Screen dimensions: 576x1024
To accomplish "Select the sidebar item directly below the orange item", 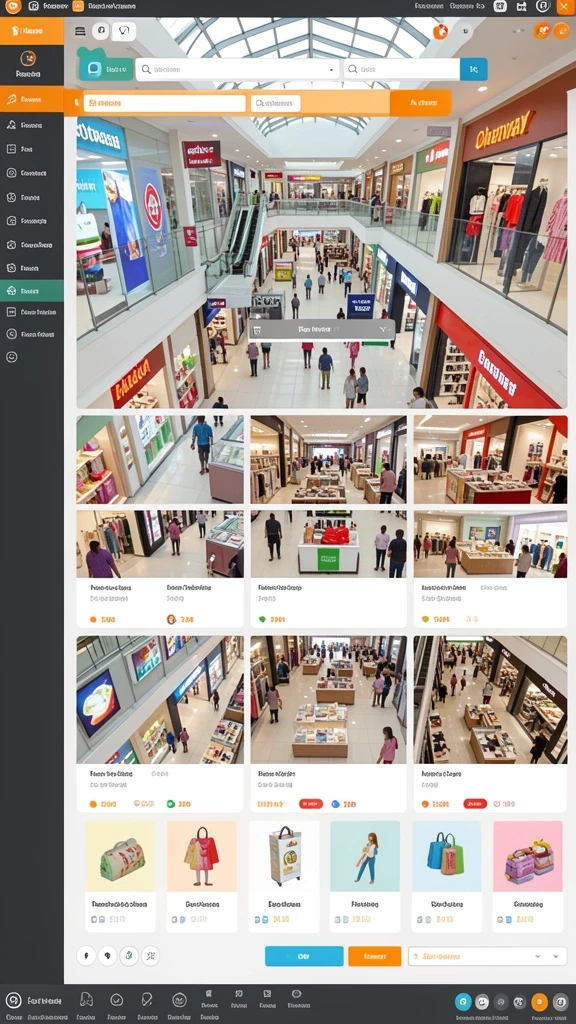I will (32, 125).
